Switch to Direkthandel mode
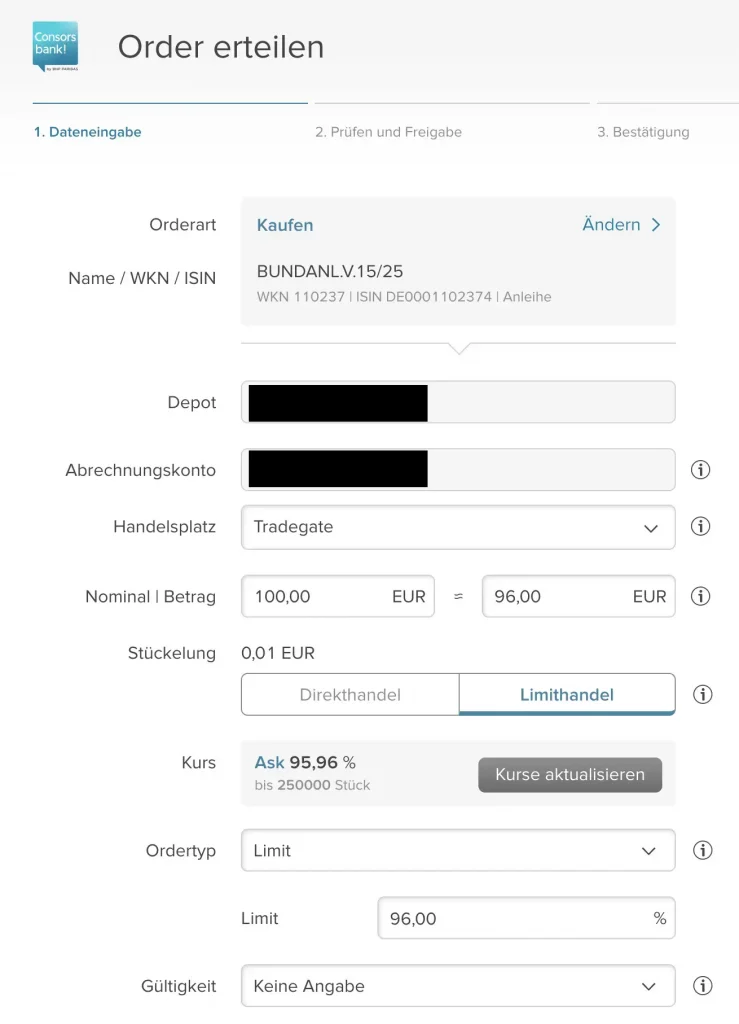 click(x=350, y=694)
